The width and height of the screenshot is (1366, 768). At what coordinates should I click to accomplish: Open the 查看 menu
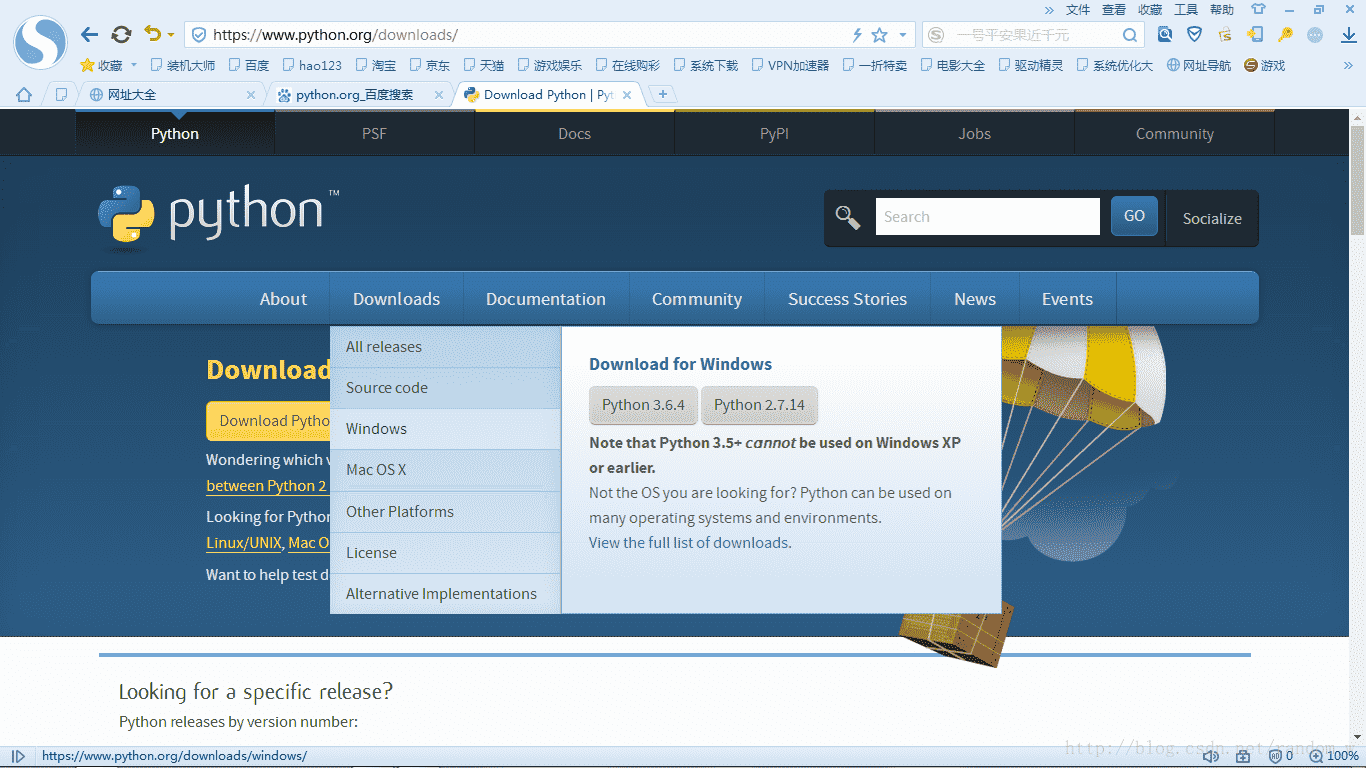(x=1114, y=9)
